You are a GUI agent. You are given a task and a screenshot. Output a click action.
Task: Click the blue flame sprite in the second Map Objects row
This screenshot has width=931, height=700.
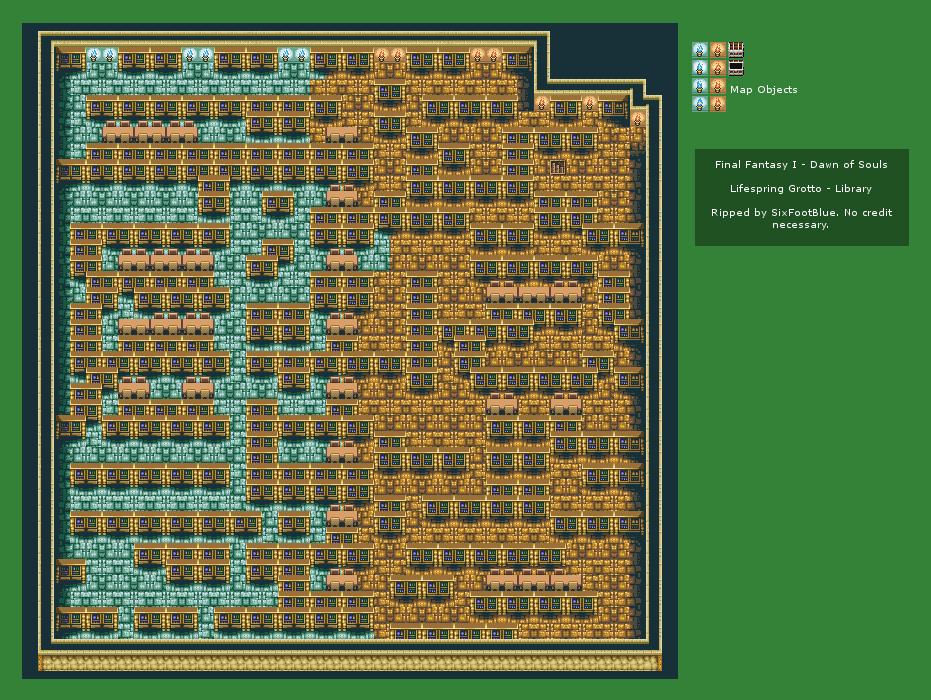click(x=700, y=68)
